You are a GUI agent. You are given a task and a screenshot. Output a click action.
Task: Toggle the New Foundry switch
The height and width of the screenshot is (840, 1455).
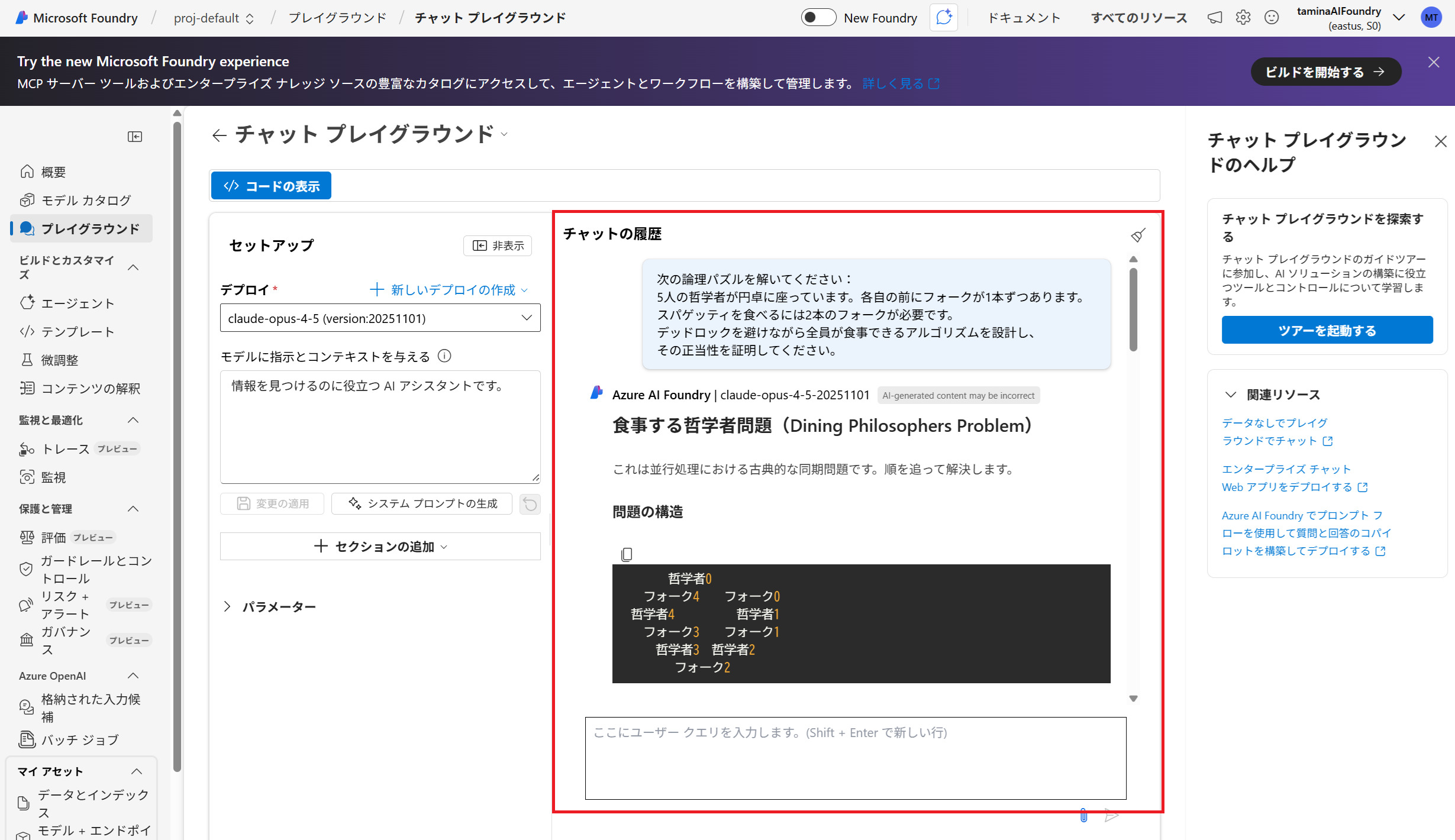coord(818,18)
